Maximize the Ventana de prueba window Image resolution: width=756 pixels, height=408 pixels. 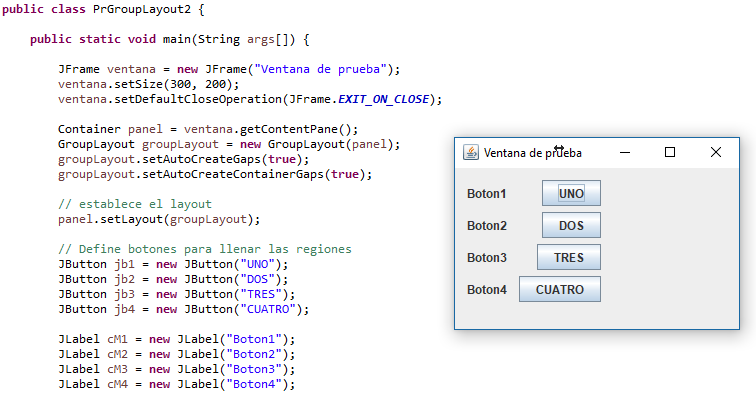(x=670, y=152)
